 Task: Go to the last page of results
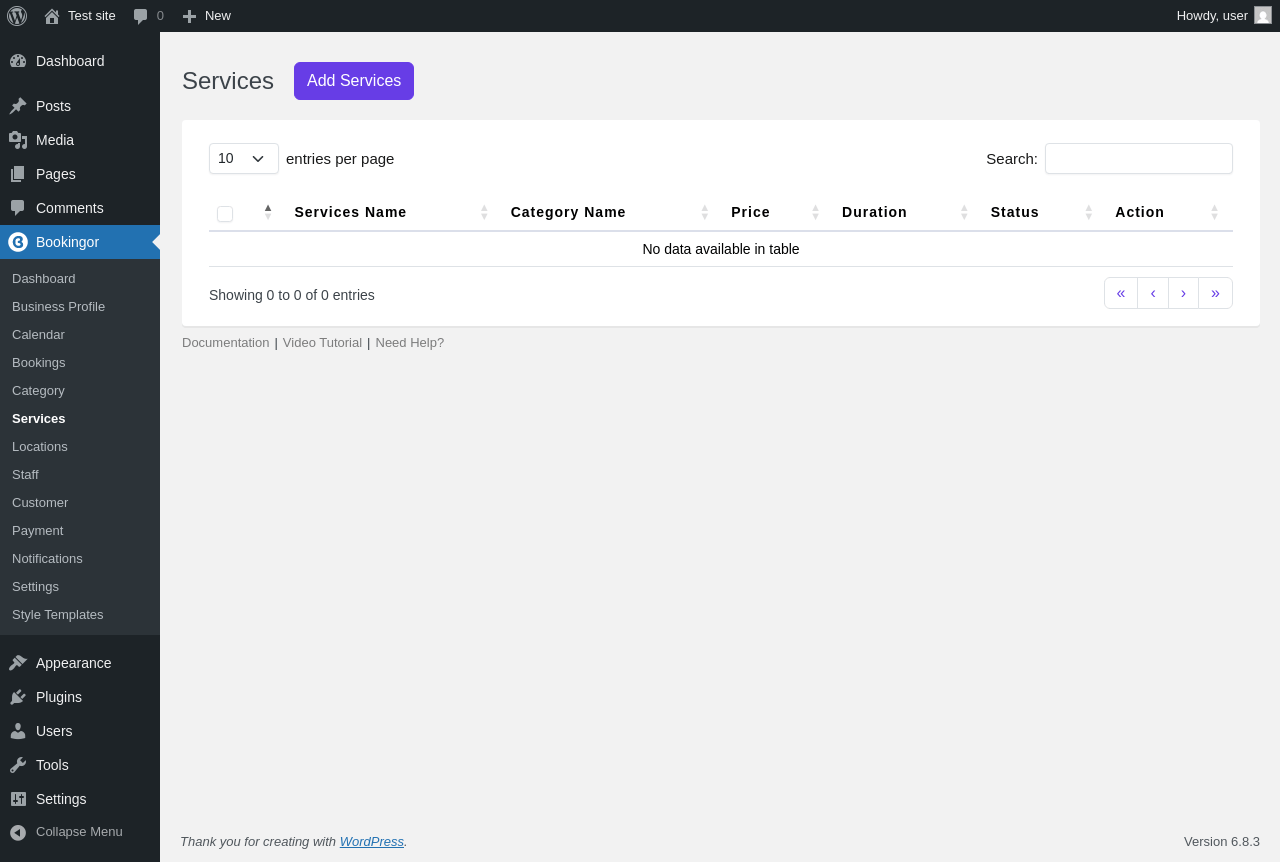1215,293
